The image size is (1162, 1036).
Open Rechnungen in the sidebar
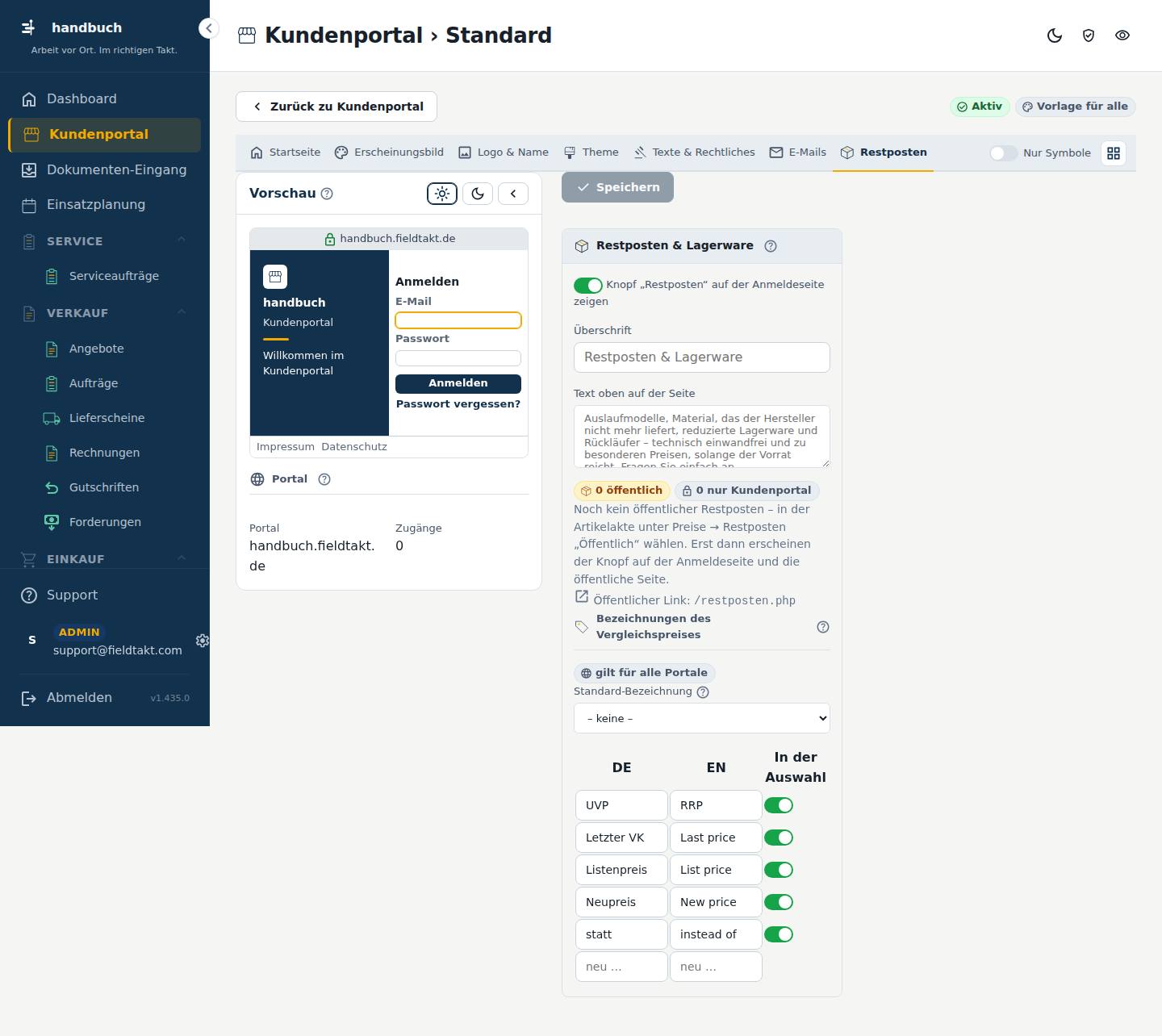tap(105, 453)
